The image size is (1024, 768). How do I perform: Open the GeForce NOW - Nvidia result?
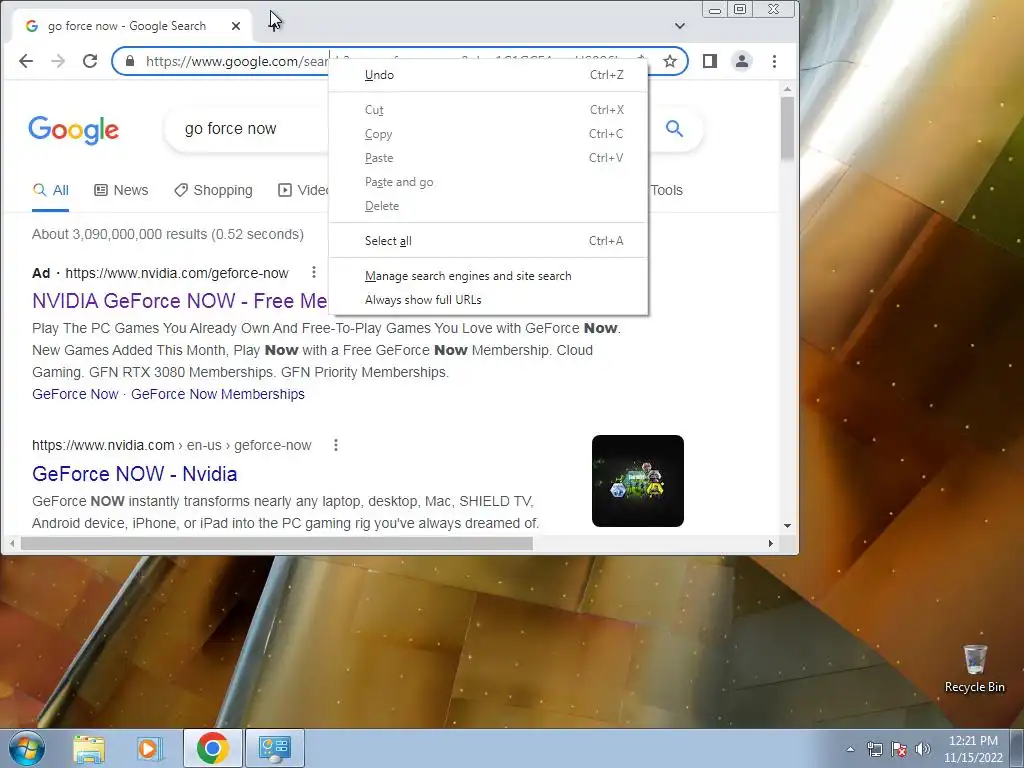(x=135, y=474)
